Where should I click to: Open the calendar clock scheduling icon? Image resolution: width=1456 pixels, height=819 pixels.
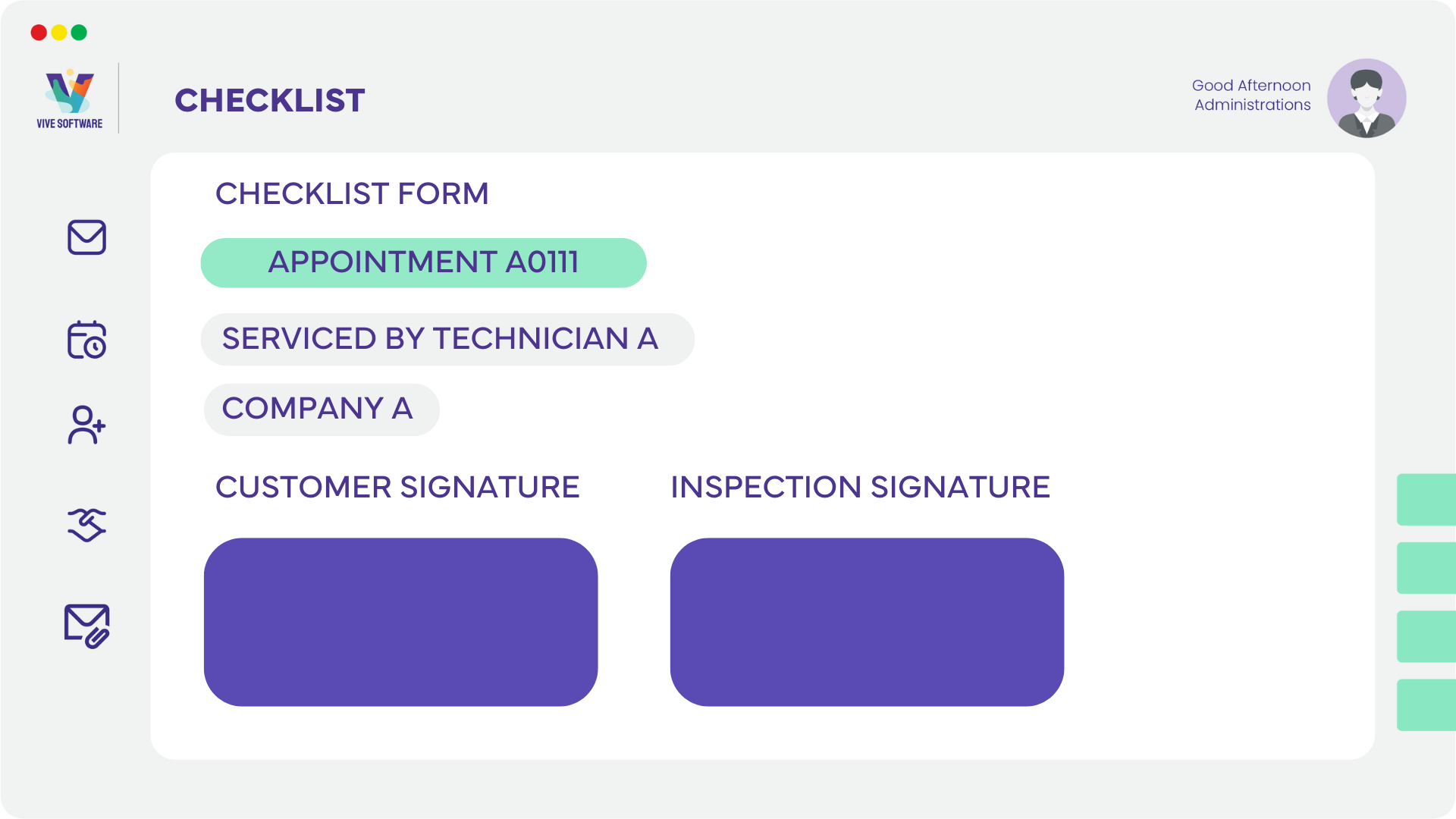coord(86,340)
